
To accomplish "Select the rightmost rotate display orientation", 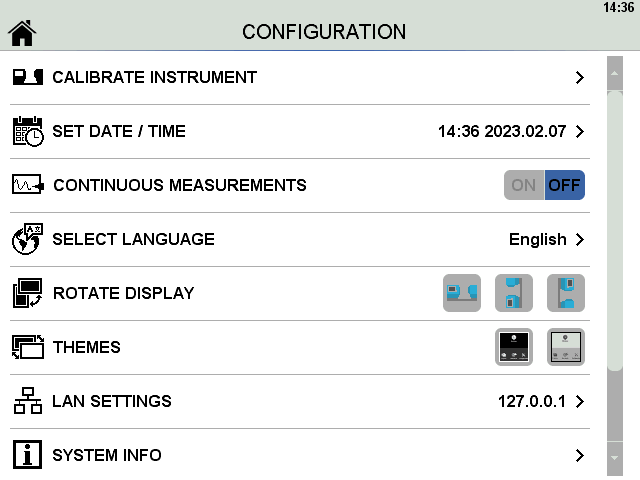I will (566, 293).
